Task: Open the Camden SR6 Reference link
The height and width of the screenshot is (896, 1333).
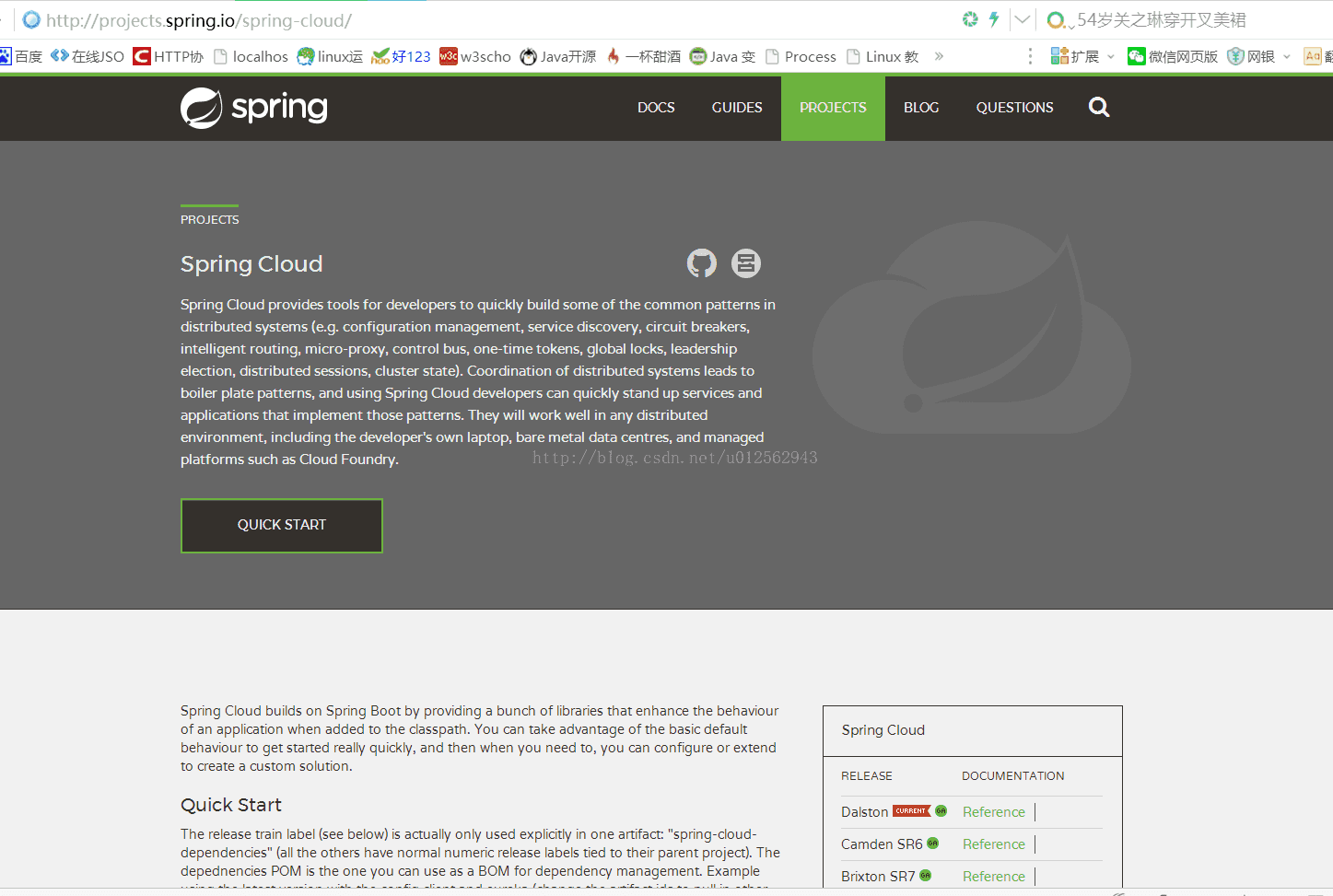Action: (x=993, y=844)
